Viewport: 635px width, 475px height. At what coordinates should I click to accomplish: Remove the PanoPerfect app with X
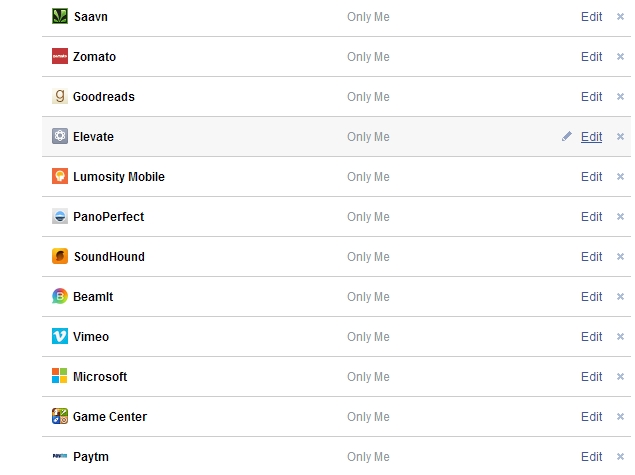click(620, 217)
